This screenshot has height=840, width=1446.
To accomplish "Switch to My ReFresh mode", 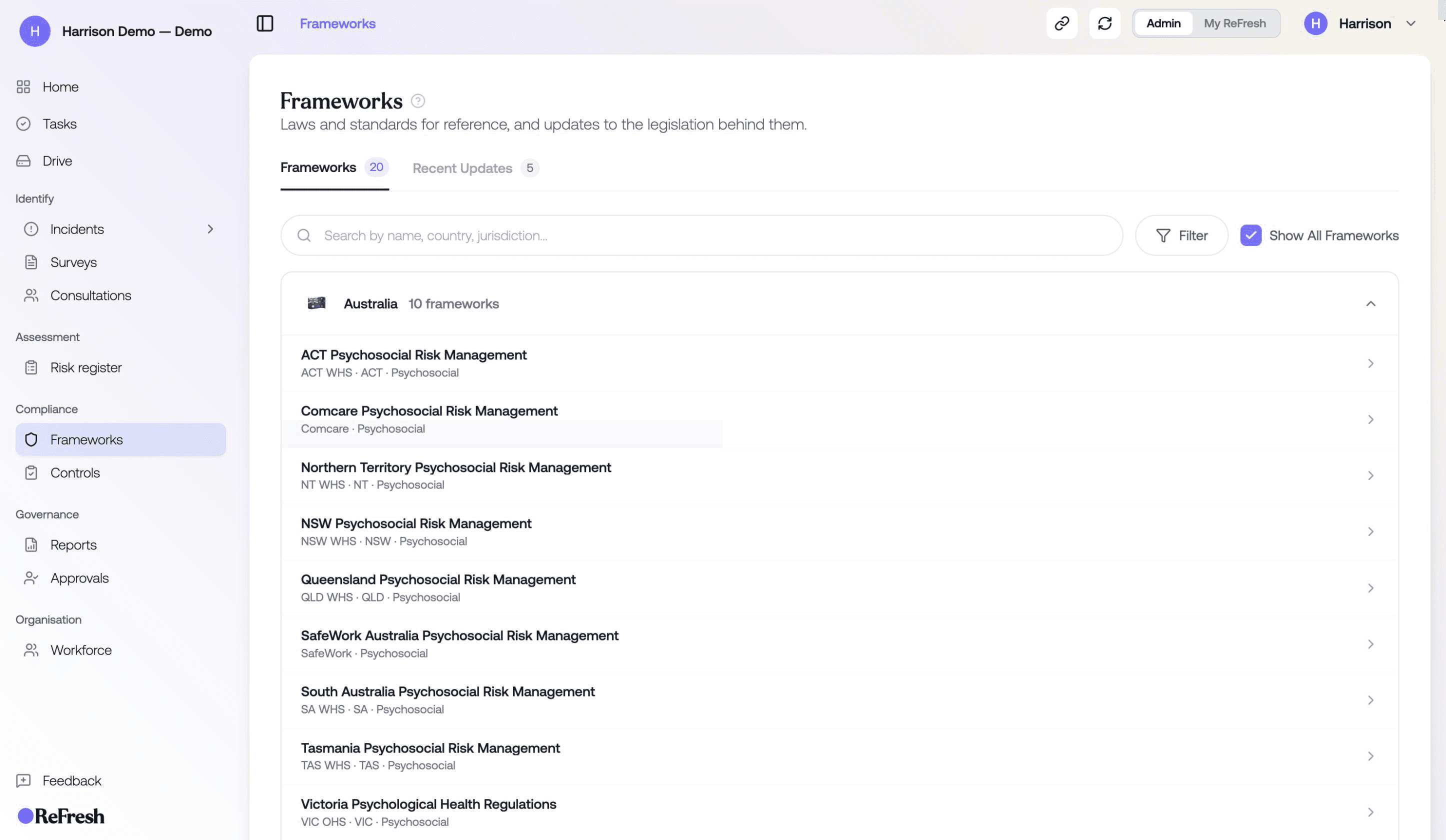I will point(1234,23).
